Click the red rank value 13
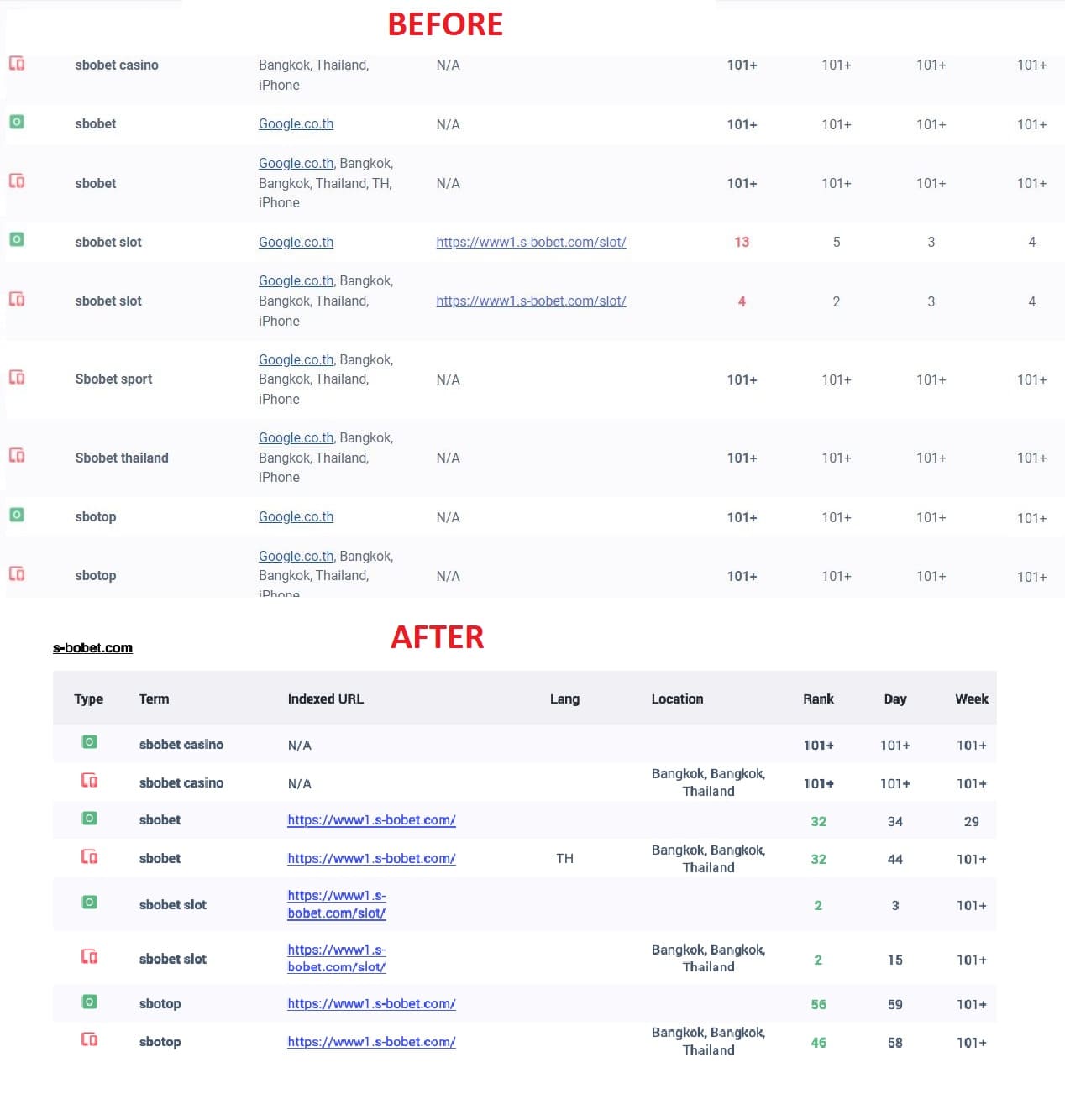Screen dimensions: 1065x1120 pos(742,243)
